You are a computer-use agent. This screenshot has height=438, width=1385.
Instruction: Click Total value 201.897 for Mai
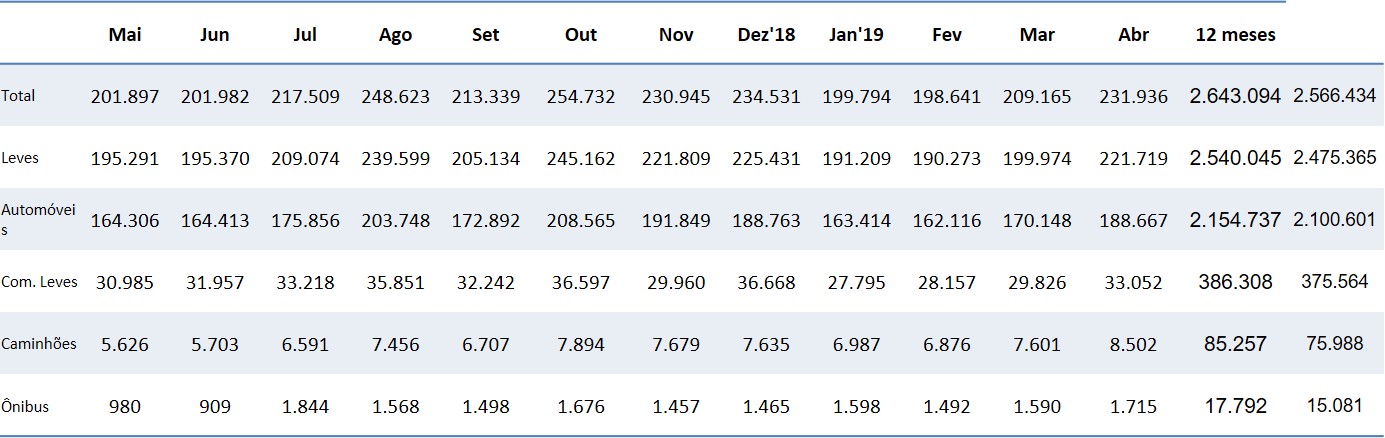125,97
